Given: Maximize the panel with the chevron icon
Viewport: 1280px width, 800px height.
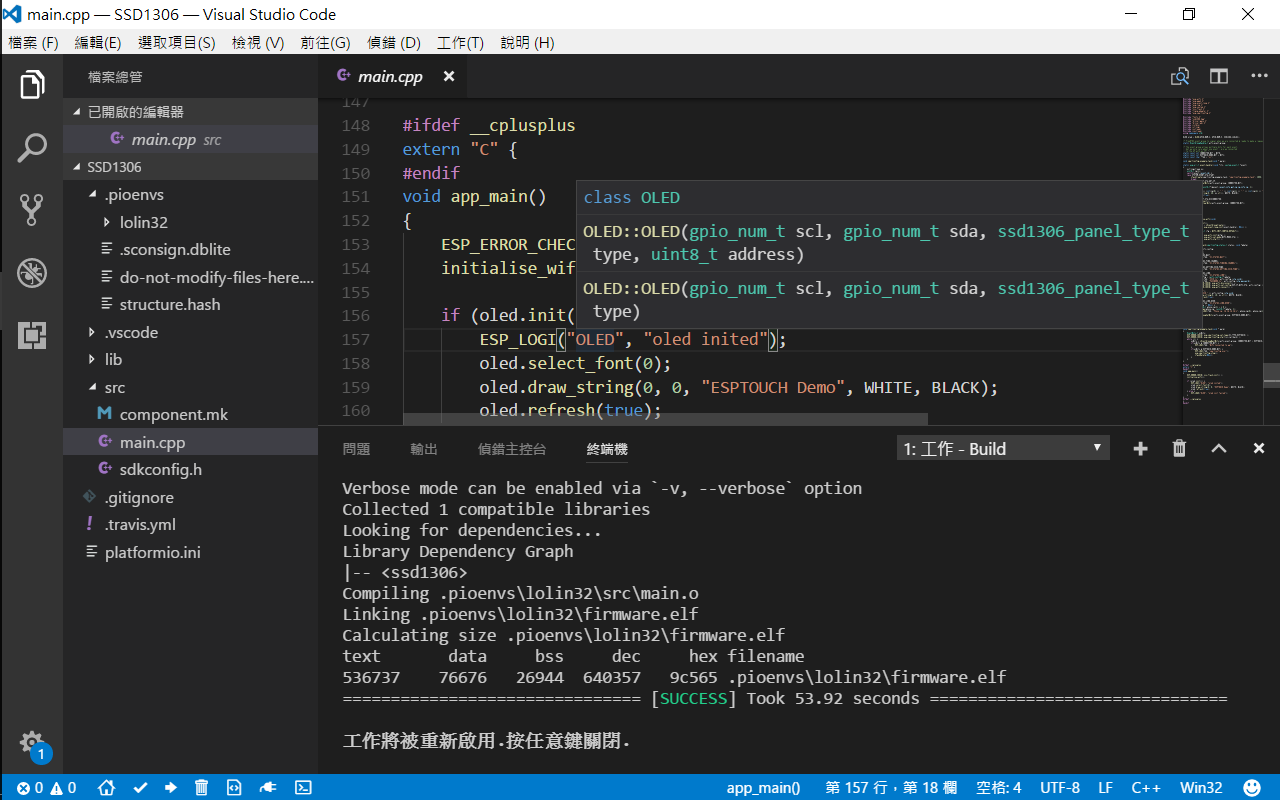Looking at the screenshot, I should [x=1218, y=448].
